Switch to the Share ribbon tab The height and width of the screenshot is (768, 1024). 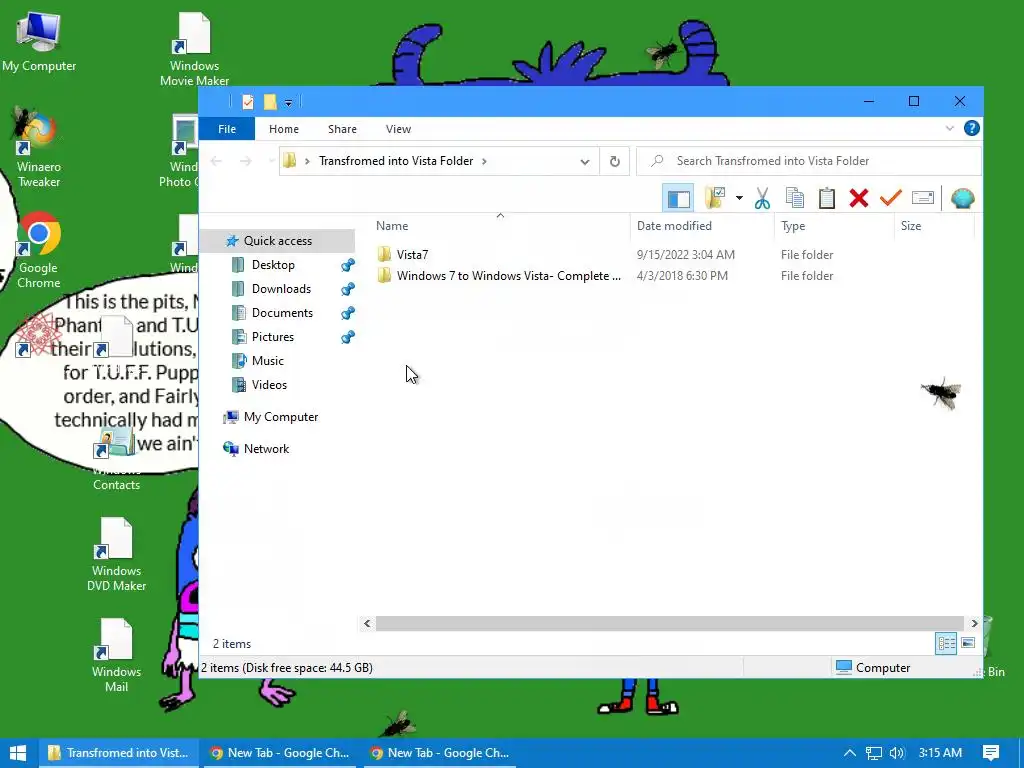342,129
